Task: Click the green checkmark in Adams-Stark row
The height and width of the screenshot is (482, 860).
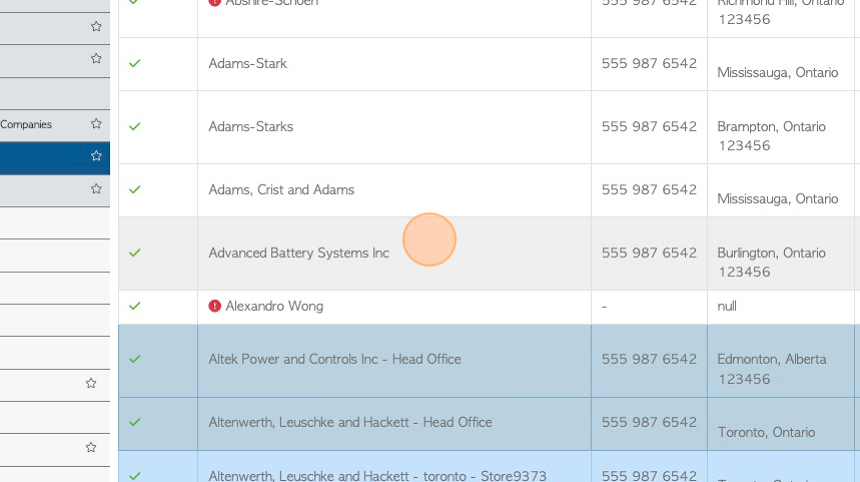Action: 134,64
